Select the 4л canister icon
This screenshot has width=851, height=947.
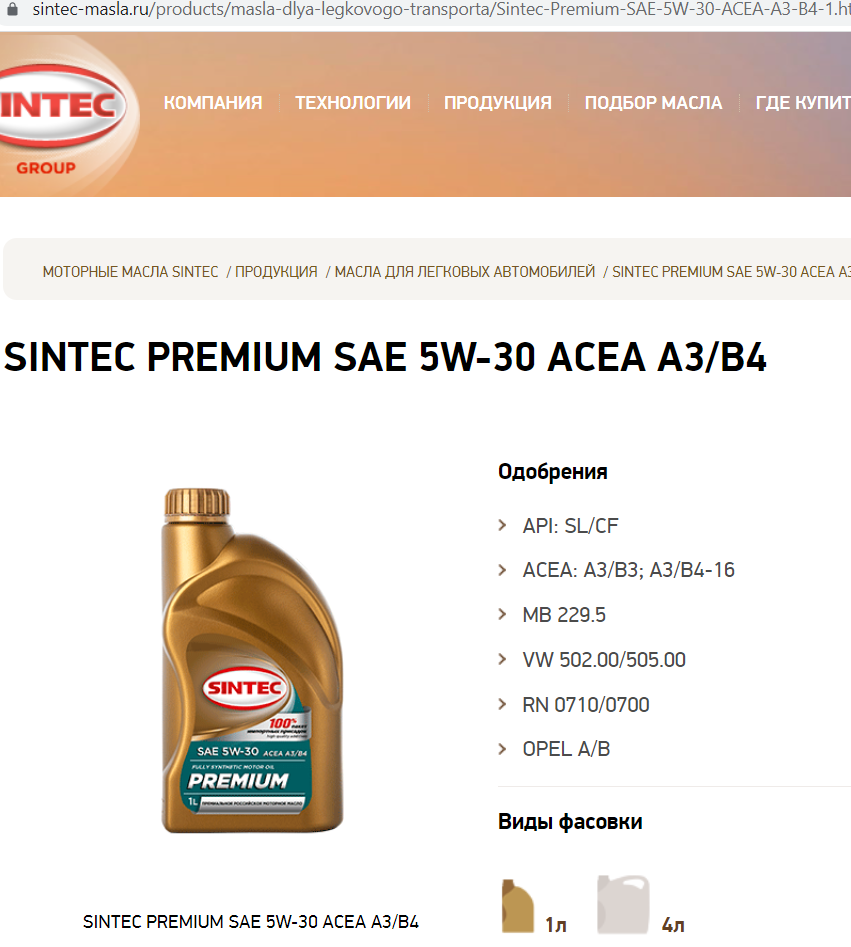(623, 905)
